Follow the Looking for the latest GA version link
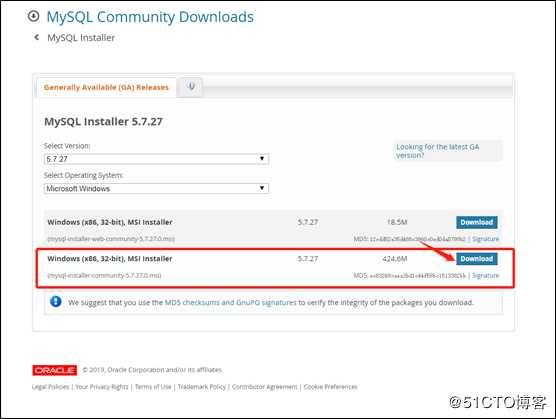 (x=438, y=151)
